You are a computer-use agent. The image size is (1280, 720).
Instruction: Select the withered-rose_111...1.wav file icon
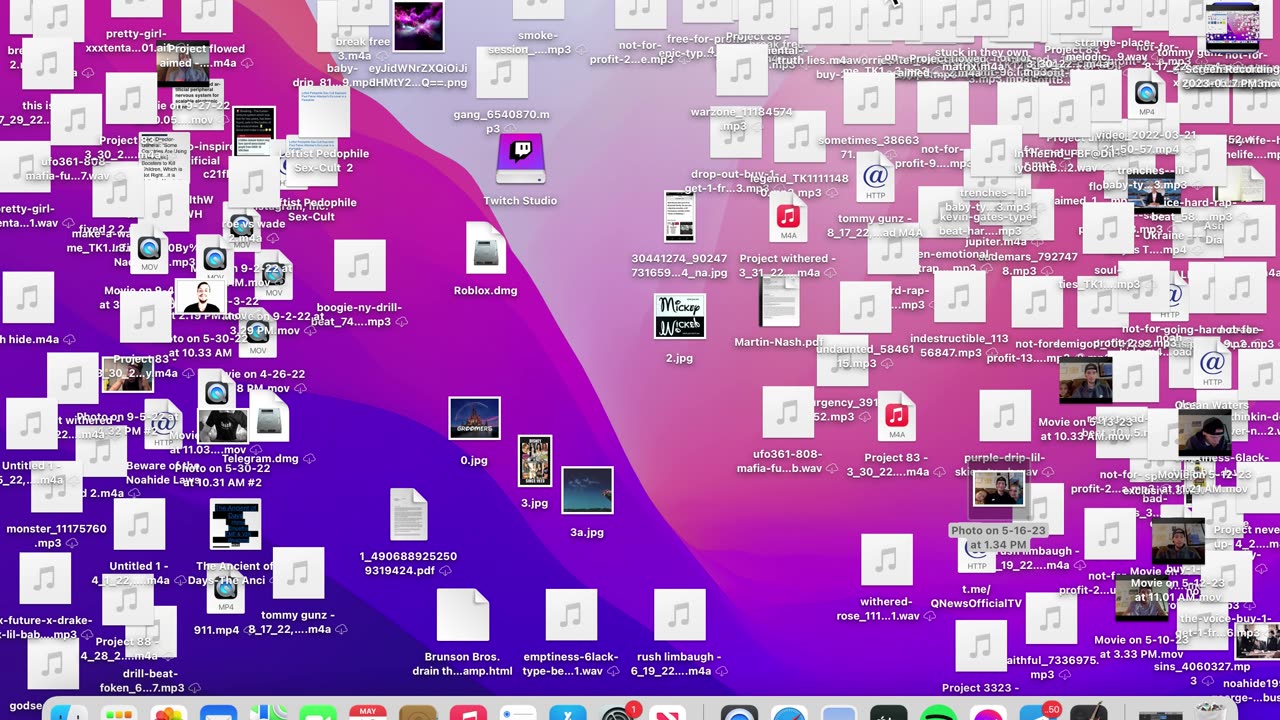886,560
